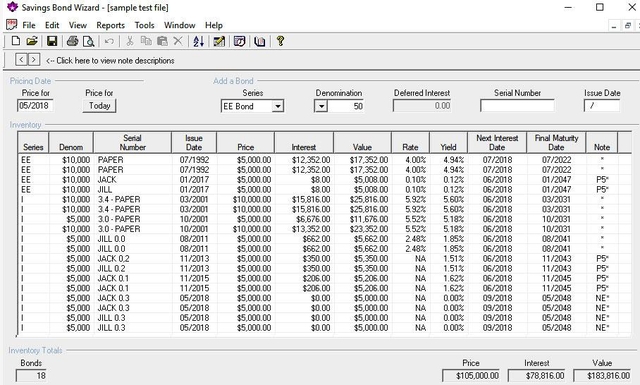Click the Delete X icon in the toolbar

click(178, 41)
